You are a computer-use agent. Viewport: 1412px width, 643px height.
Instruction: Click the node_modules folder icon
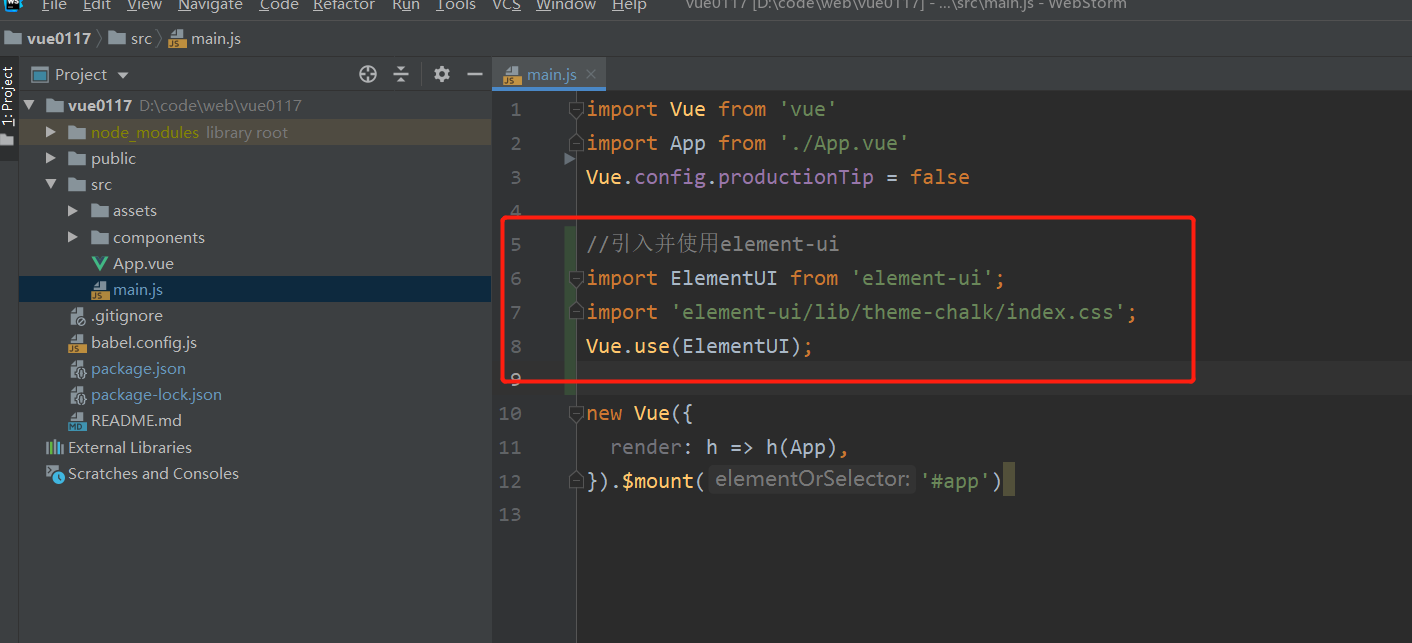coord(76,132)
